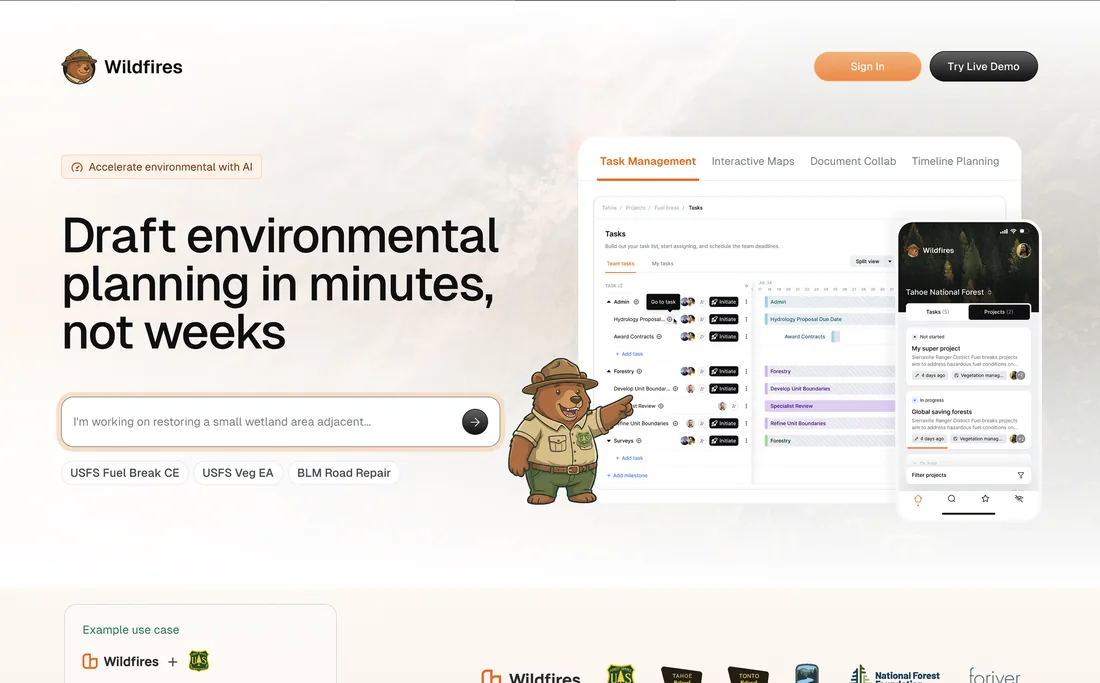Click the info icon next to Forestry group

click(639, 372)
